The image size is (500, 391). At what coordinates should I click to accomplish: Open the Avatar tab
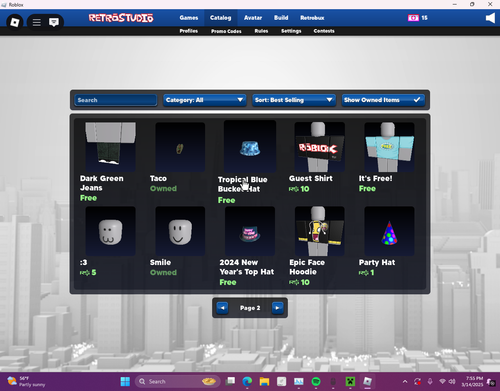click(253, 18)
